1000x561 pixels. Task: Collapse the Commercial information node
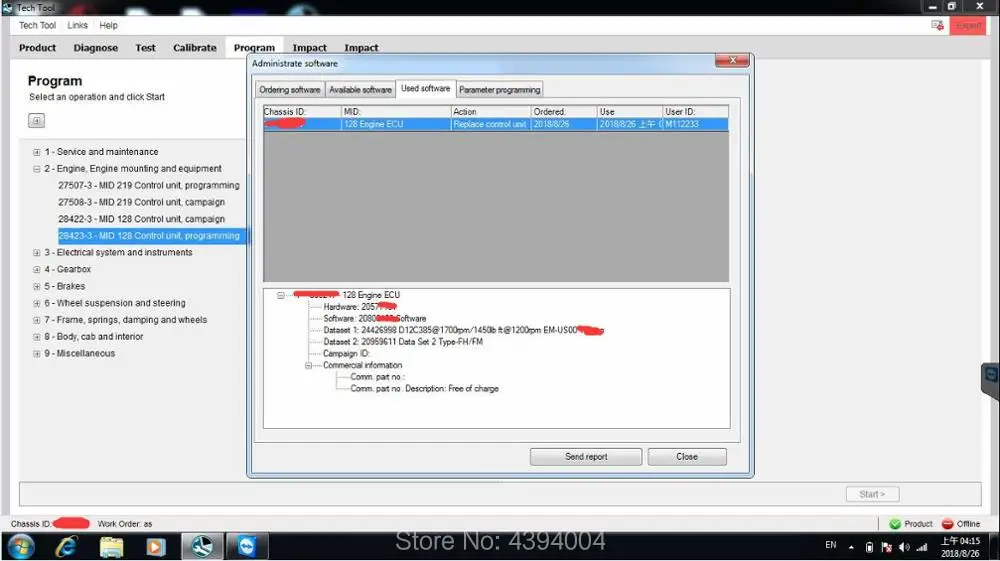[308, 365]
